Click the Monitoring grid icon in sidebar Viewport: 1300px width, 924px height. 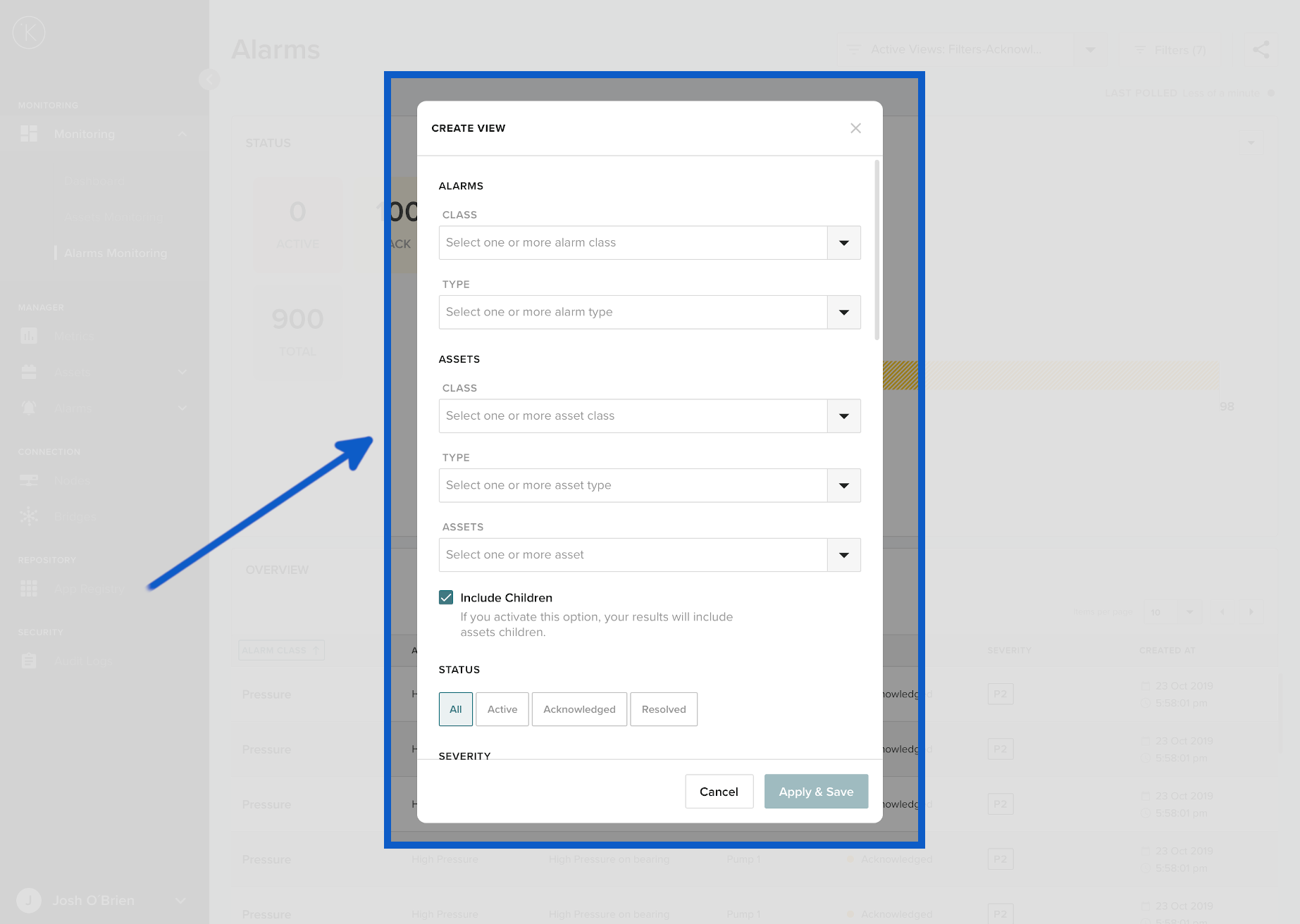(29, 134)
